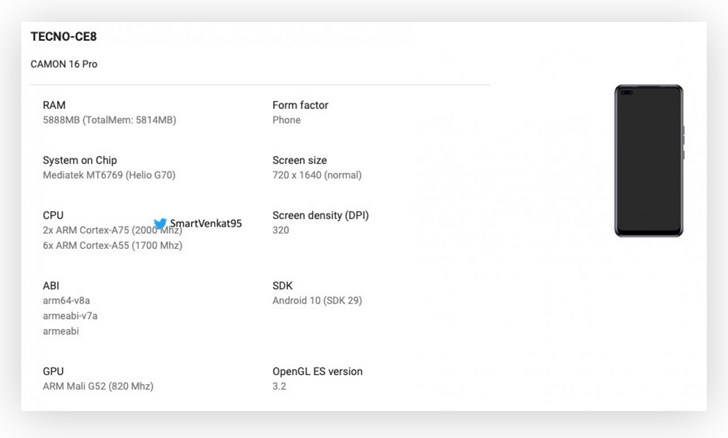Click the CAMON 16 Pro phone image
This screenshot has height=438, width=728.
pyautogui.click(x=649, y=161)
